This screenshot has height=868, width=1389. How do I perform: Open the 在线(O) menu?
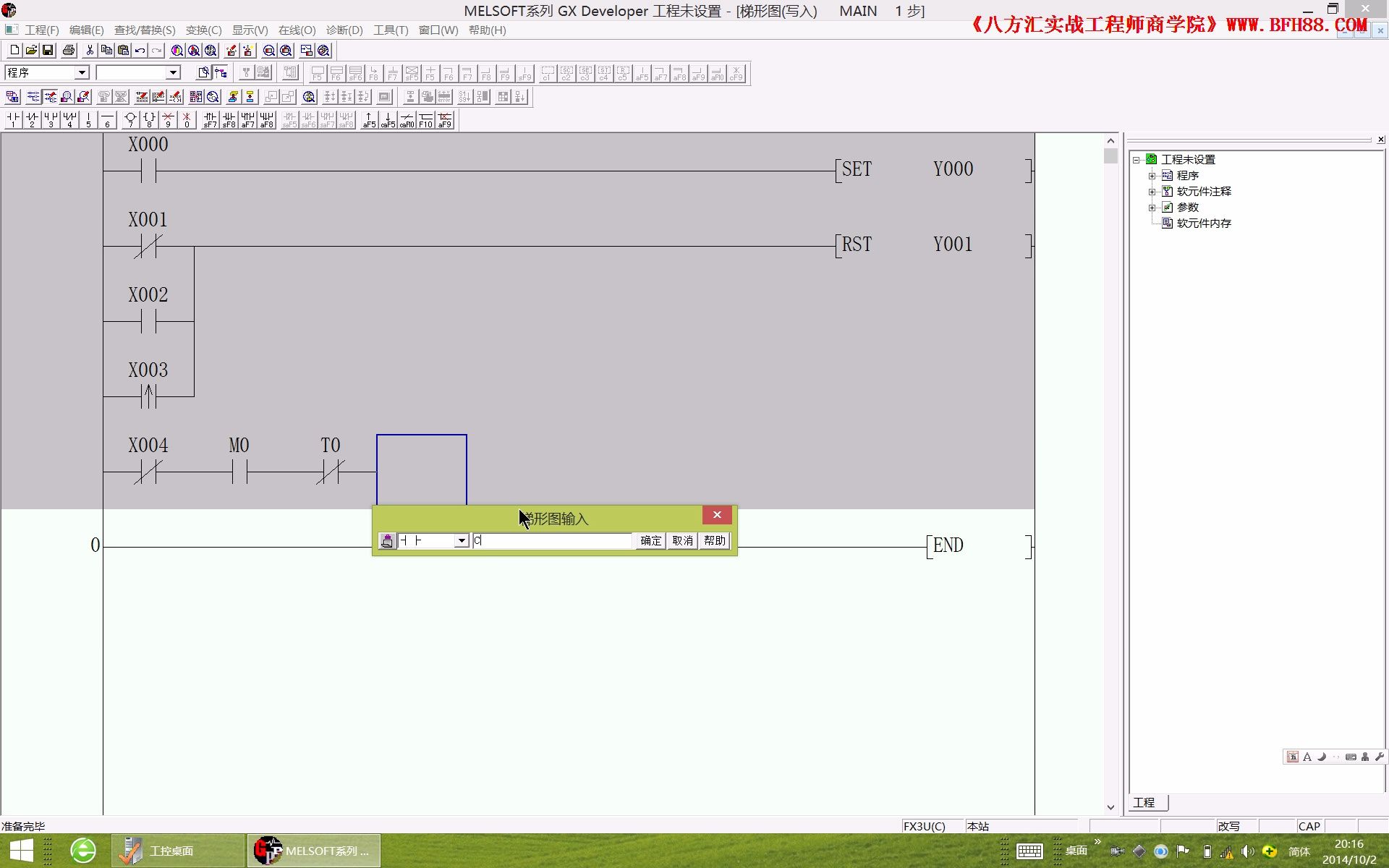pos(297,30)
